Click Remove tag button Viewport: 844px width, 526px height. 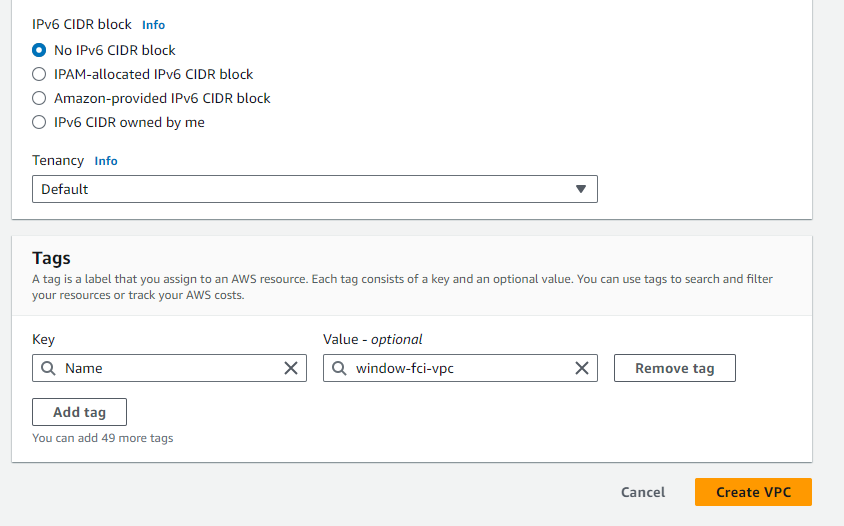click(x=674, y=368)
